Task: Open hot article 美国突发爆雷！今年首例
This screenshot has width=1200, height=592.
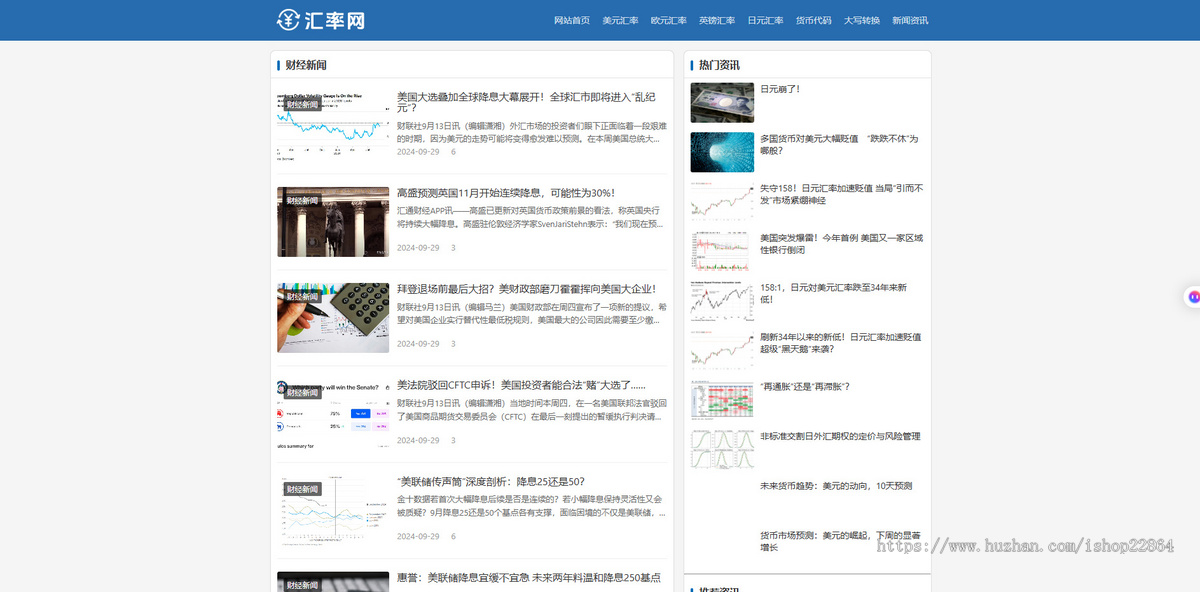Action: coord(841,244)
